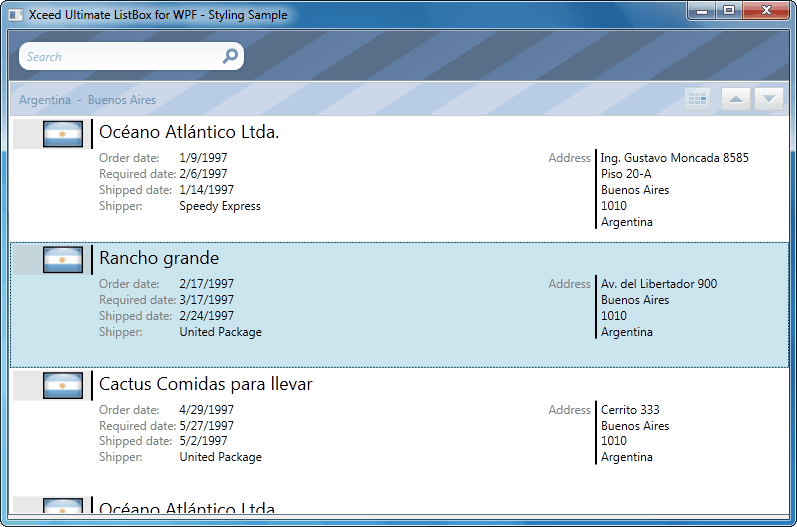
Task: Select the Cactus Comidas para llevar title
Action: pos(205,384)
